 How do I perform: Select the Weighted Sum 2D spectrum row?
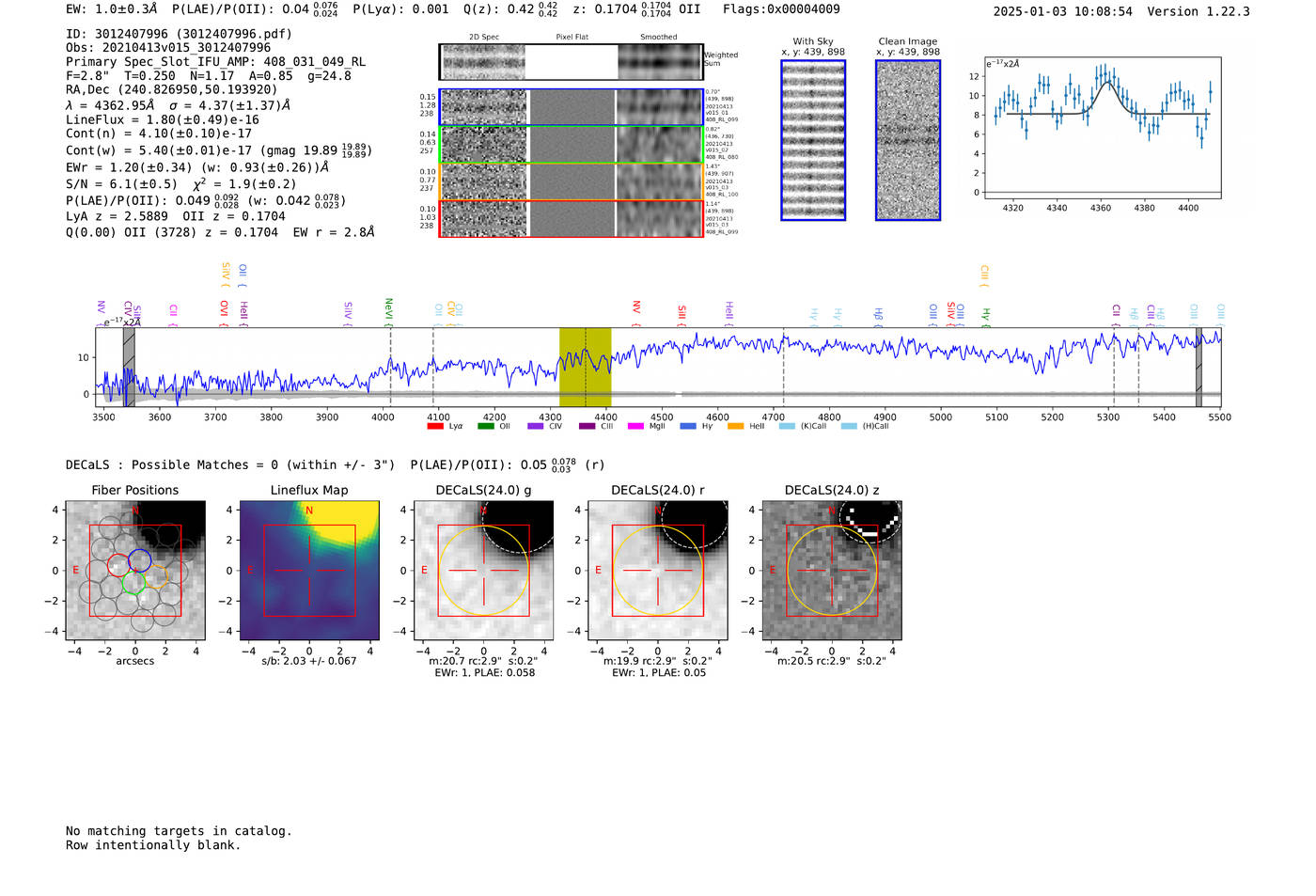click(x=571, y=62)
